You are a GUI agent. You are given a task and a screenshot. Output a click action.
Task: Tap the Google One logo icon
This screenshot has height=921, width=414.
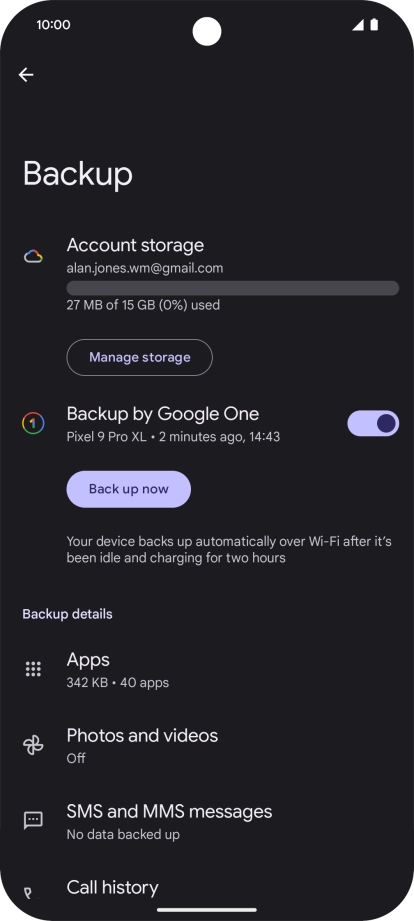(33, 423)
